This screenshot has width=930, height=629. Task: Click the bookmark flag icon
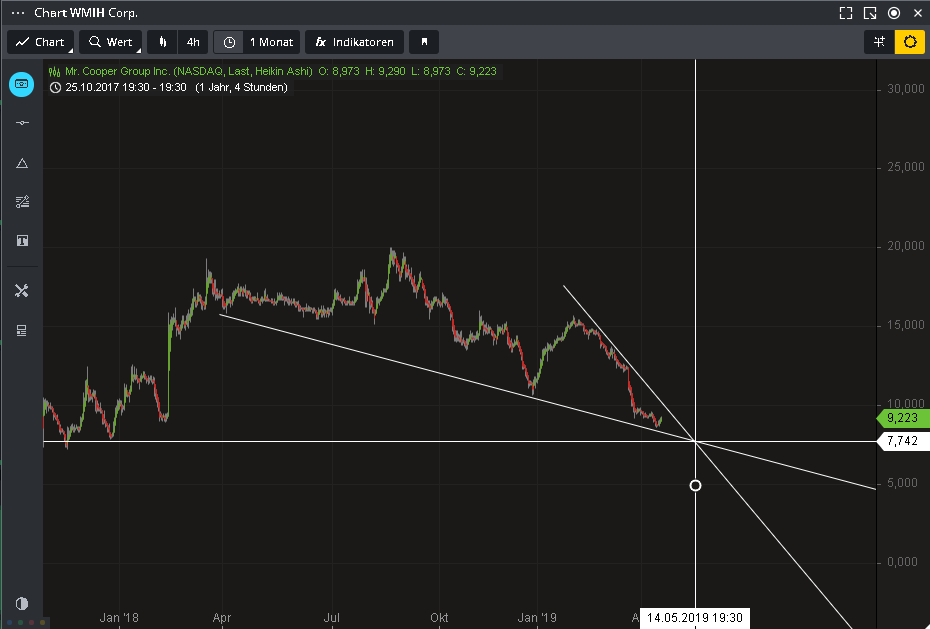pos(424,42)
